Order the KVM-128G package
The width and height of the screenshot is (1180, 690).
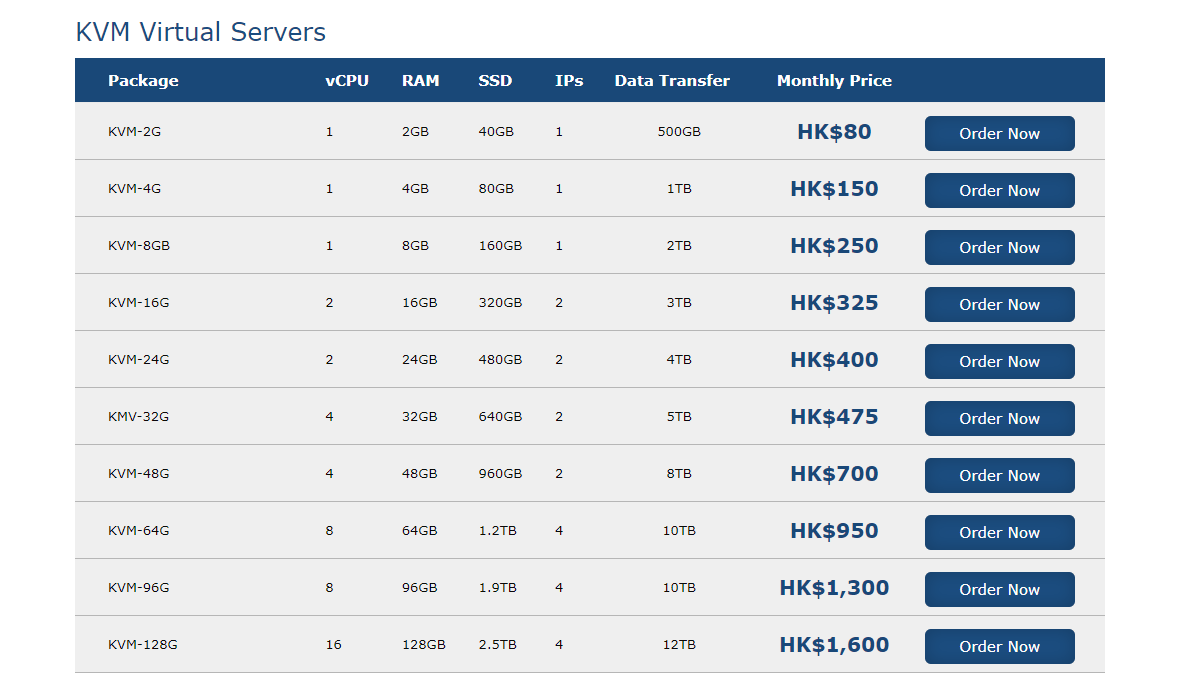click(999, 646)
